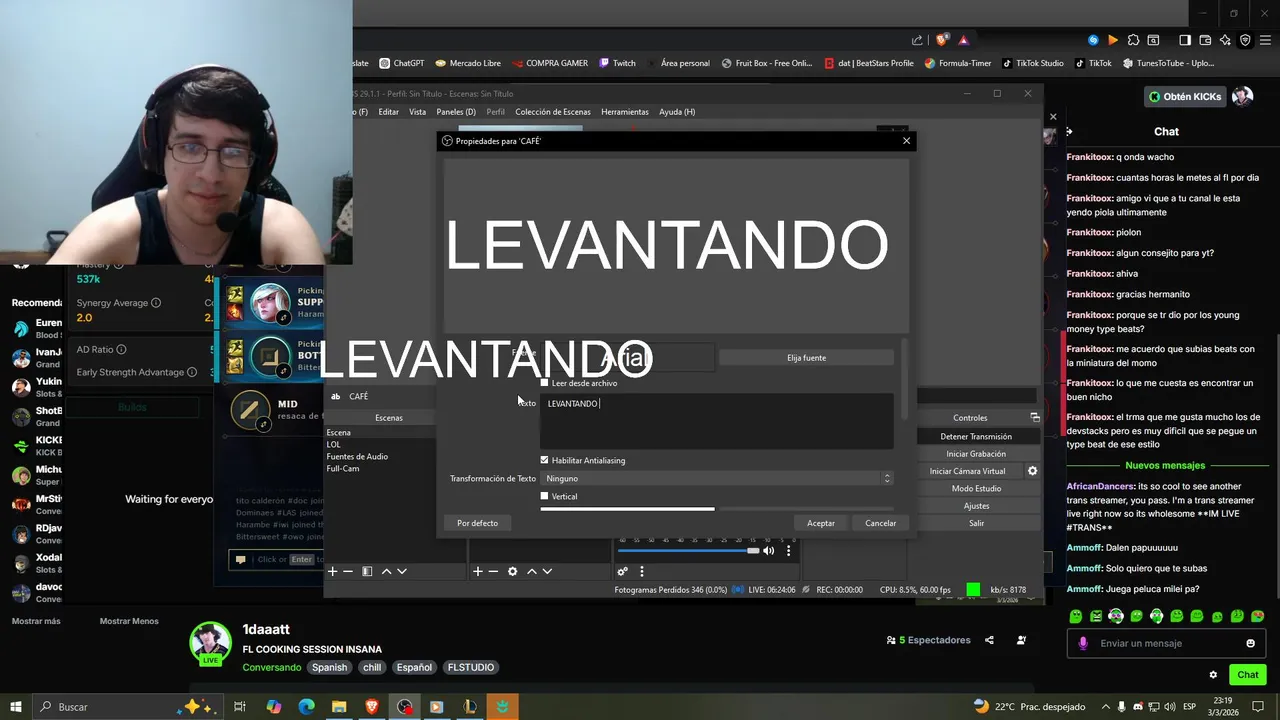Open Perfil menu in OBS
Image resolution: width=1280 pixels, height=720 pixels.
495,112
